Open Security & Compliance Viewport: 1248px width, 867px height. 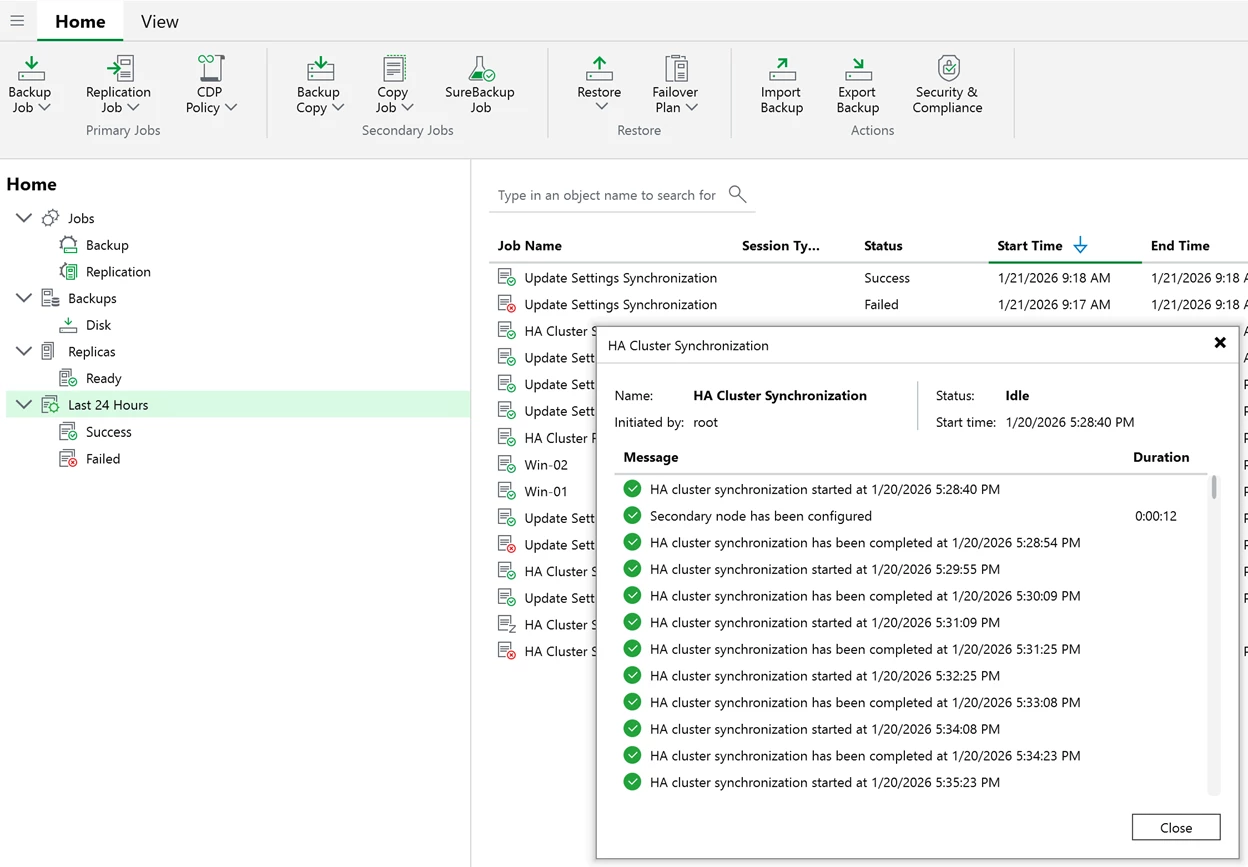(948, 69)
